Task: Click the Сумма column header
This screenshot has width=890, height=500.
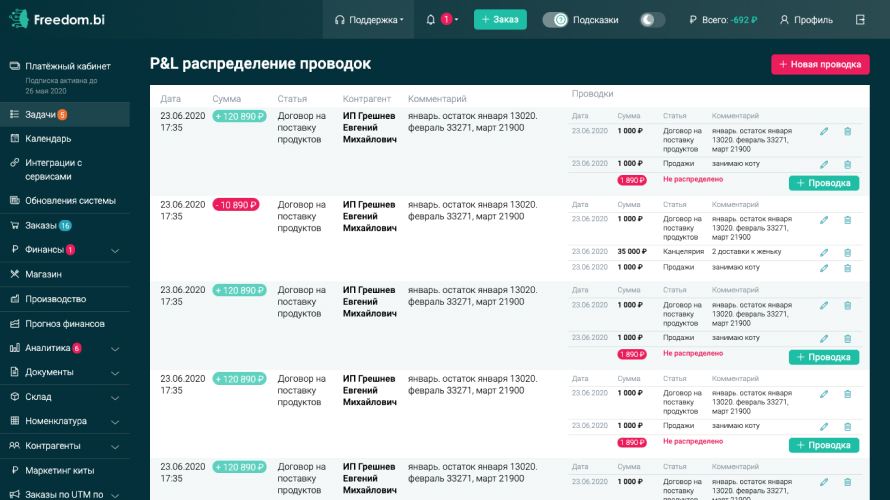Action: tap(226, 99)
